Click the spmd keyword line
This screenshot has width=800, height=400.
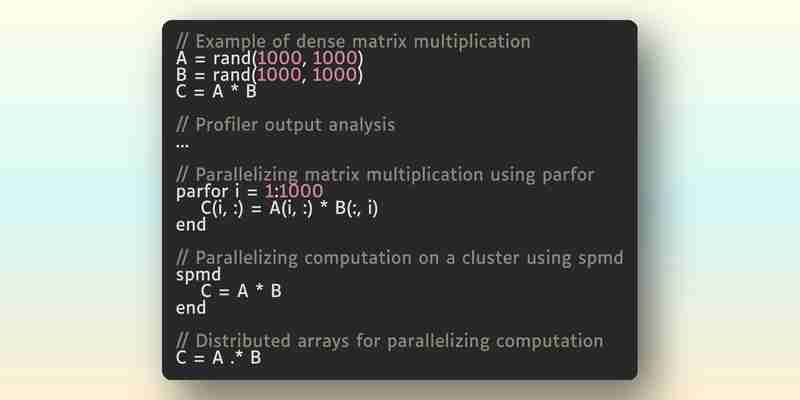point(198,275)
